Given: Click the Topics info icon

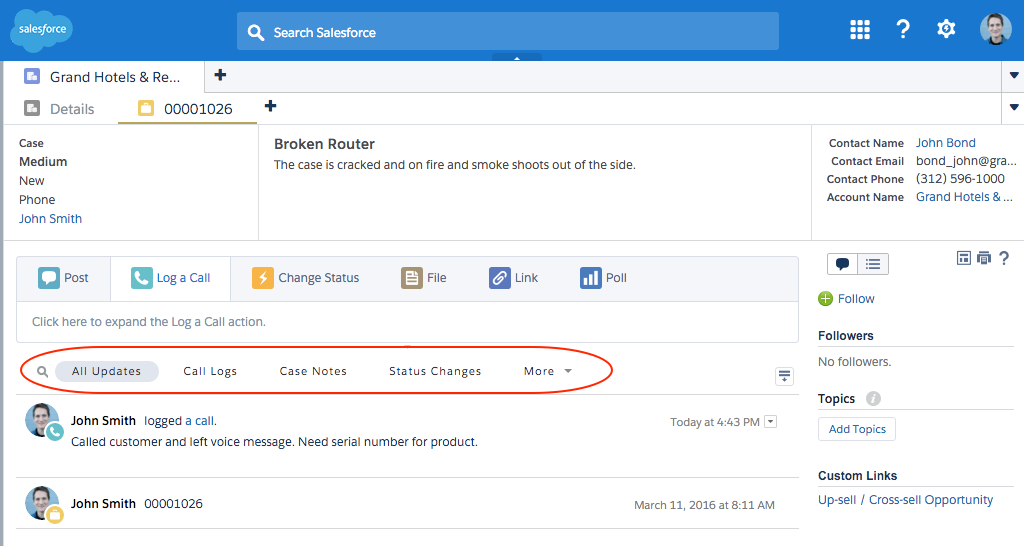Looking at the screenshot, I should pyautogui.click(x=873, y=398).
